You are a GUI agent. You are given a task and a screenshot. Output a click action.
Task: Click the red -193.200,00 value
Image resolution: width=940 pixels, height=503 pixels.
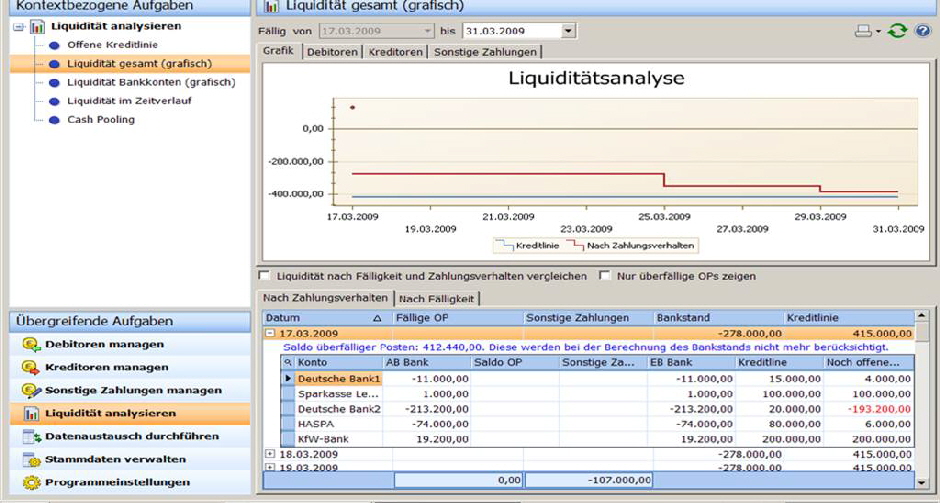pyautogui.click(x=878, y=409)
